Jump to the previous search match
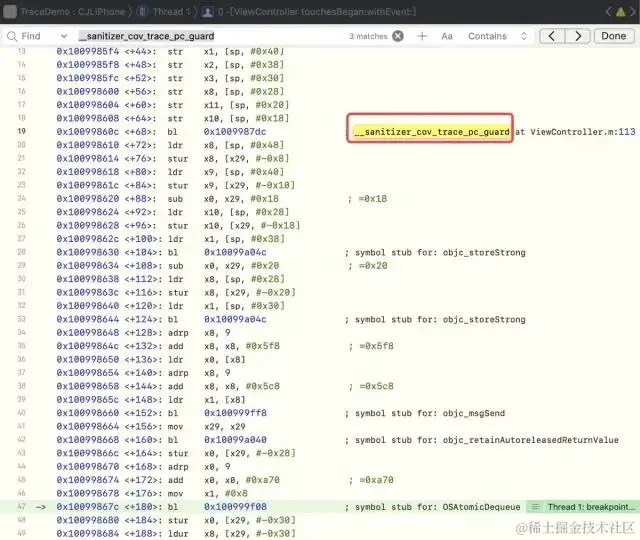640x540 pixels. tap(552, 36)
